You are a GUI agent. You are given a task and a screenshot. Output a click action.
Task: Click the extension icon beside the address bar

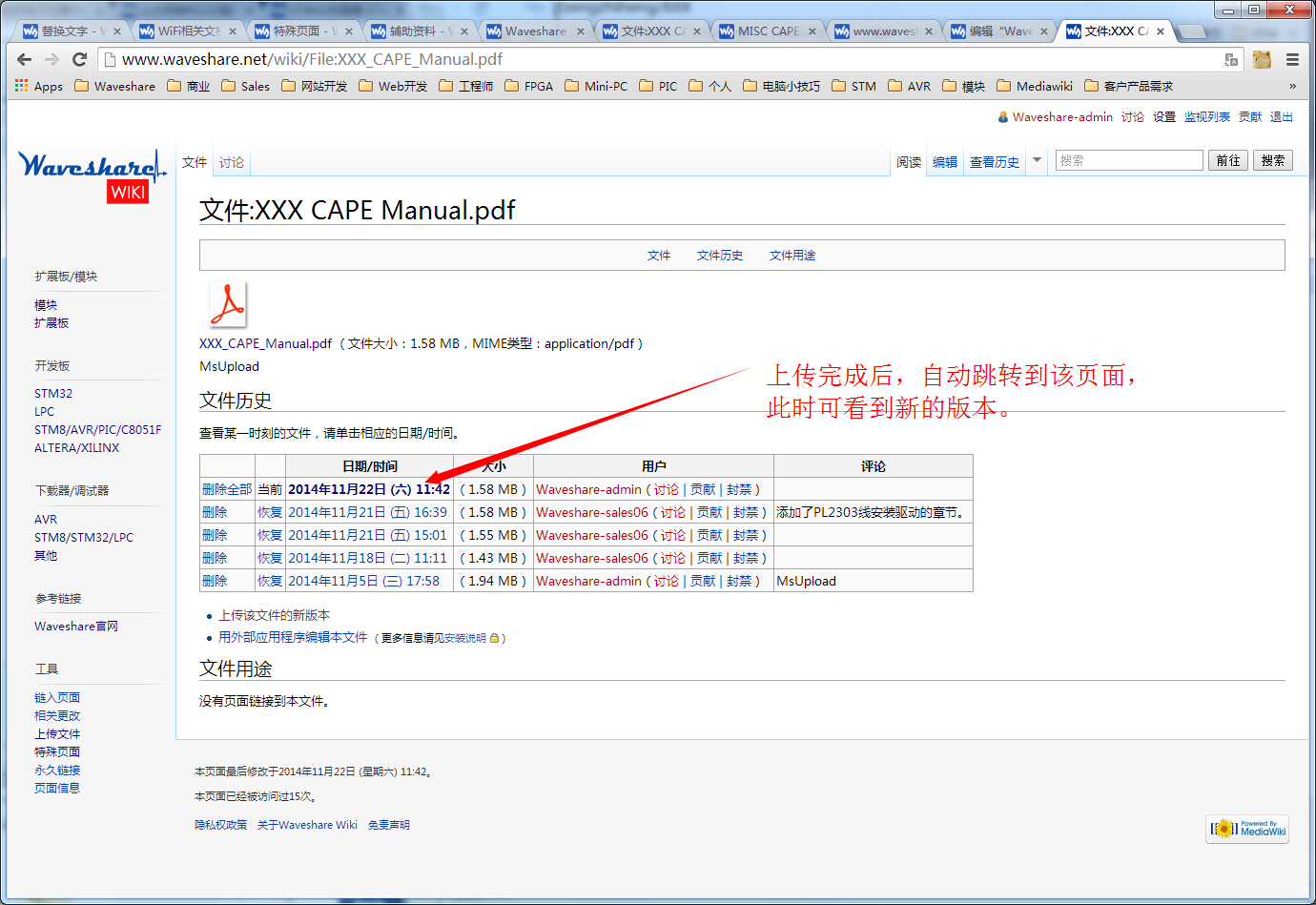[x=1262, y=59]
